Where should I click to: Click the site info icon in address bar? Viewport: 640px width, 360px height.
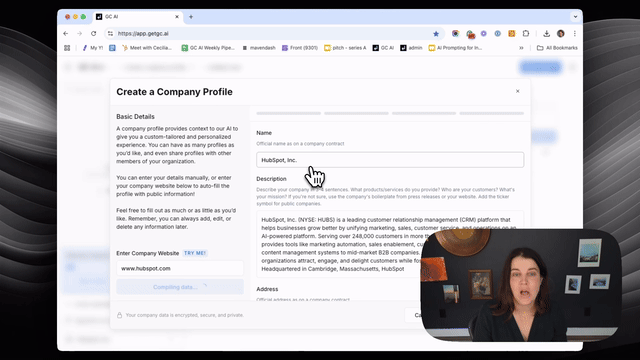(110, 33)
